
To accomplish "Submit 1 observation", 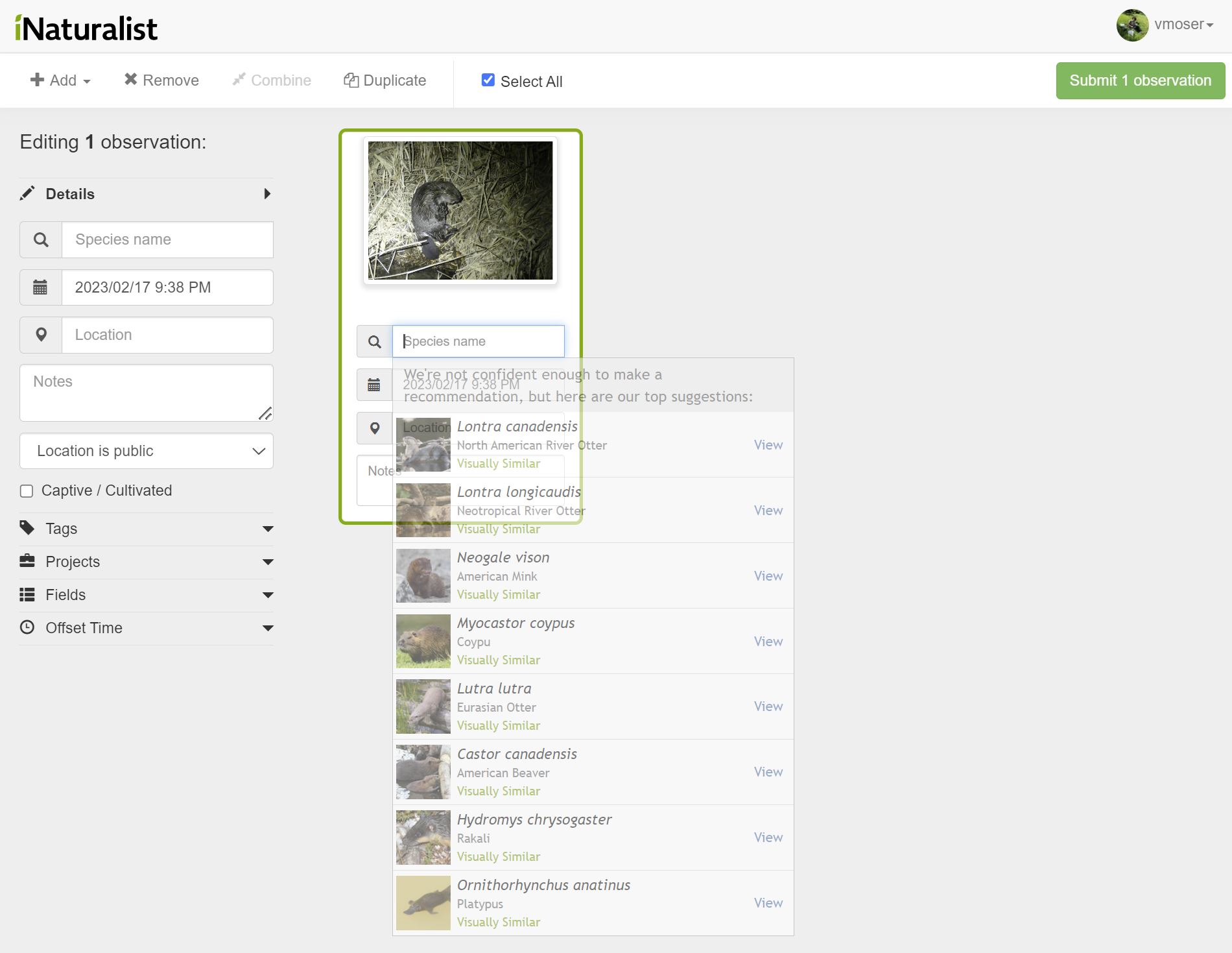I will (1141, 80).
